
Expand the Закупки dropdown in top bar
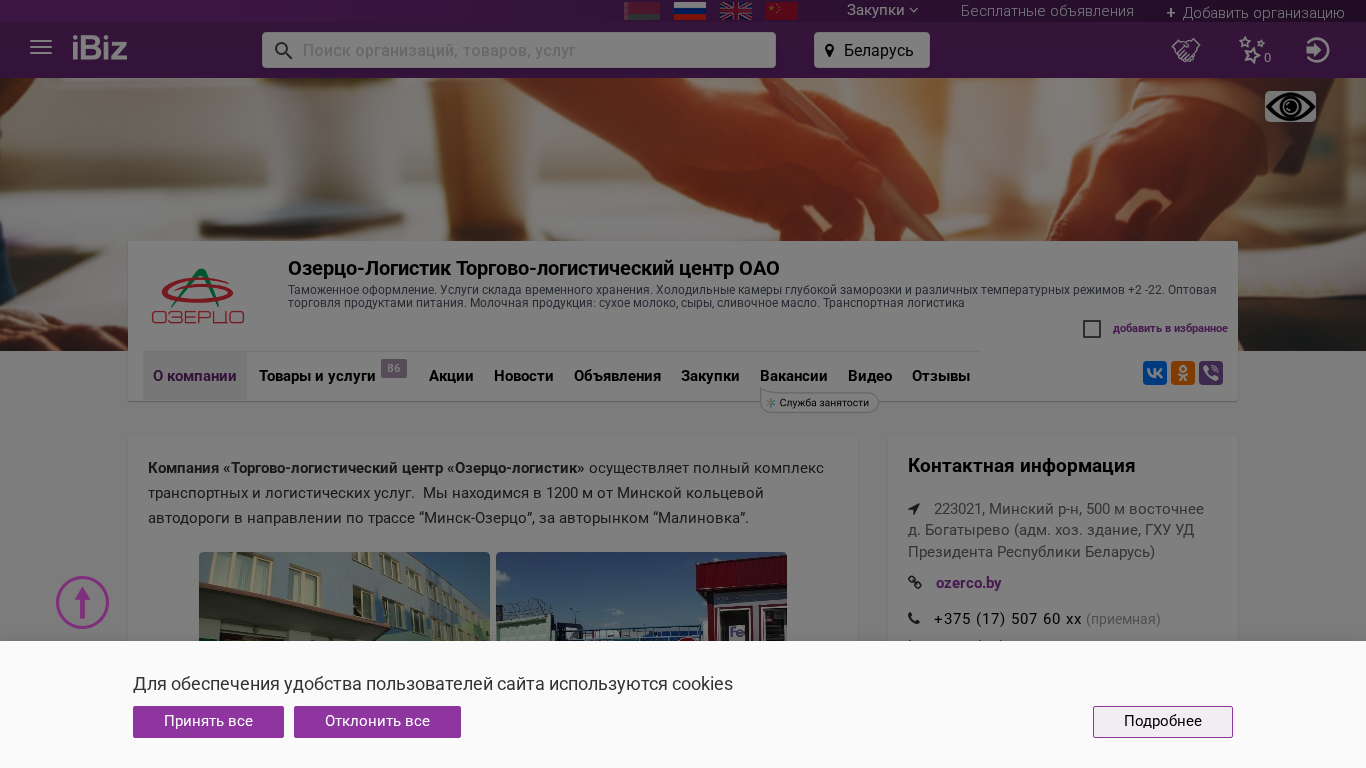click(882, 10)
